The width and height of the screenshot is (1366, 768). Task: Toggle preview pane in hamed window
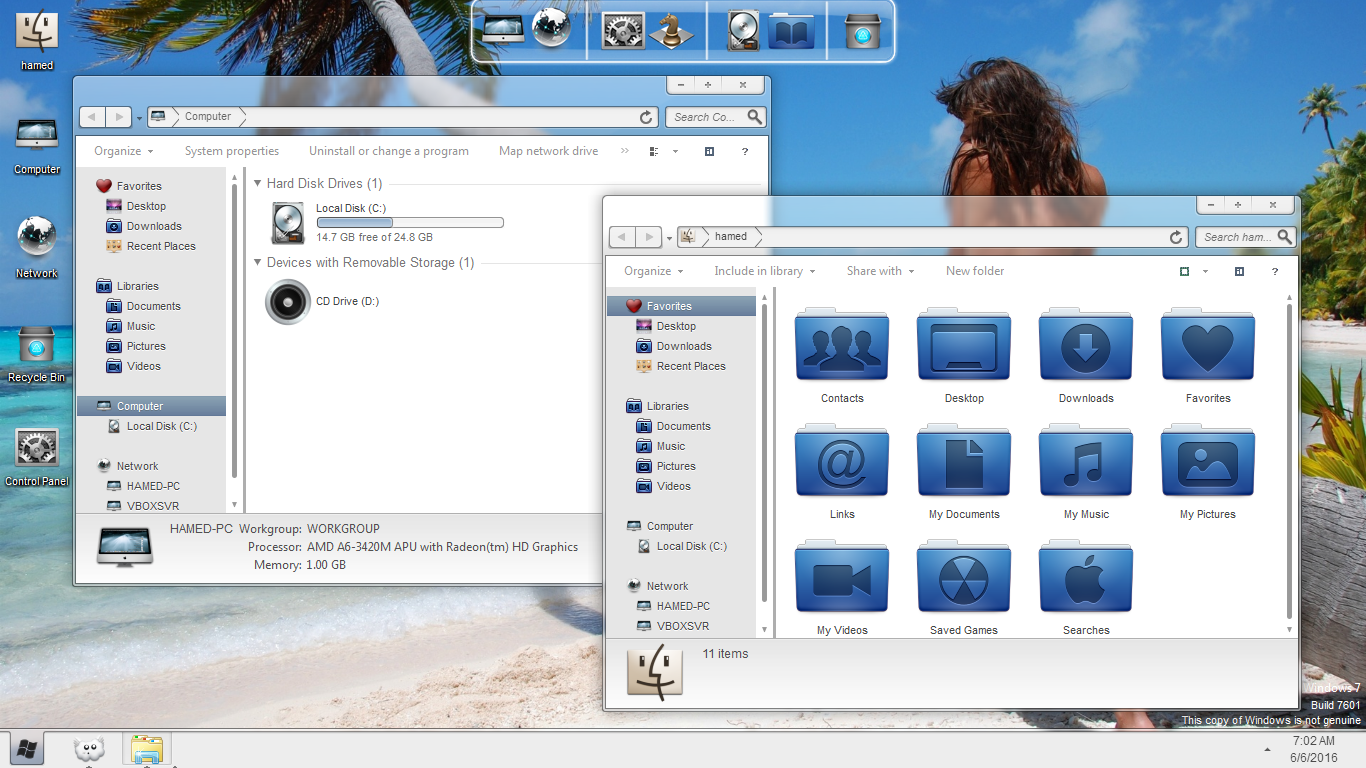[1239, 271]
